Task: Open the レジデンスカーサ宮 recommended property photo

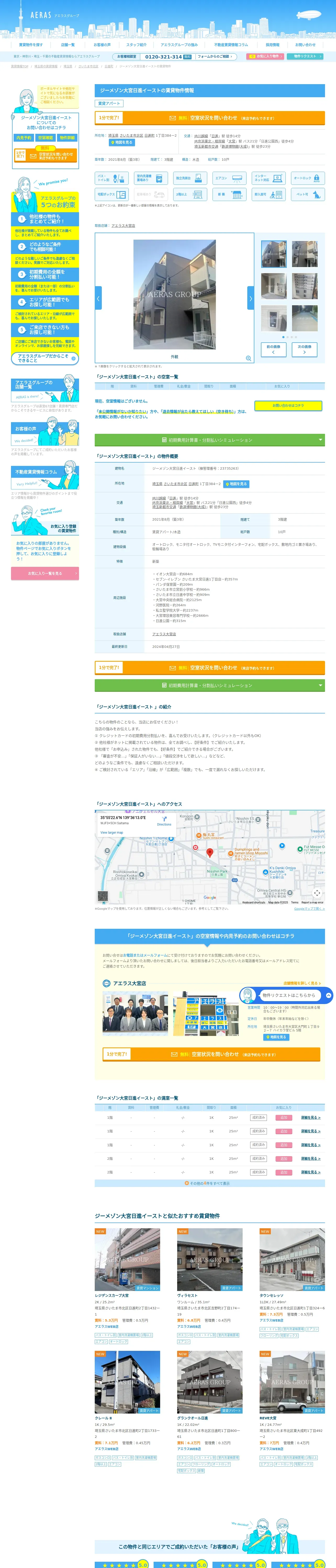Action: 127,1260
